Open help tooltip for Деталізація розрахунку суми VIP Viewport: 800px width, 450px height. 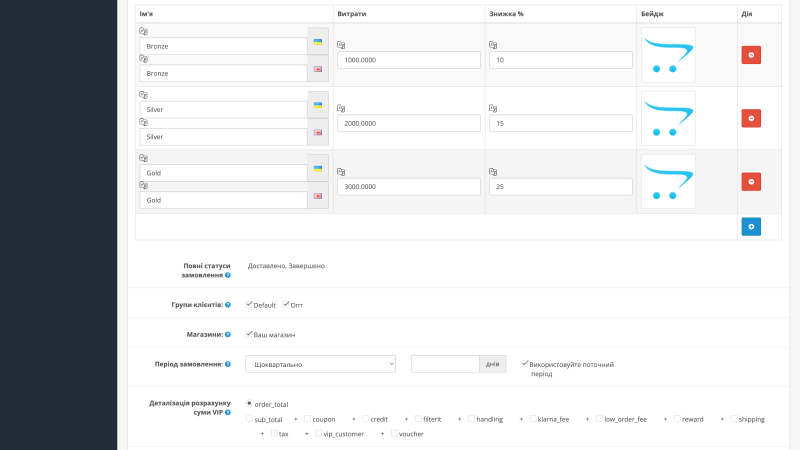click(228, 412)
